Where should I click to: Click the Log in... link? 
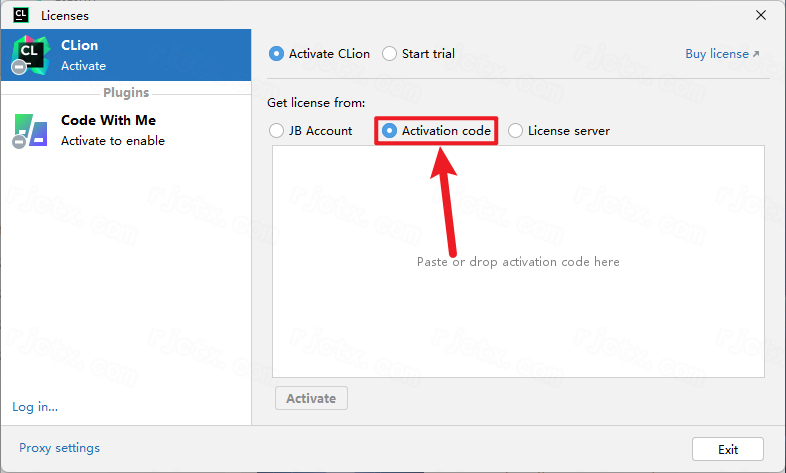[35, 406]
